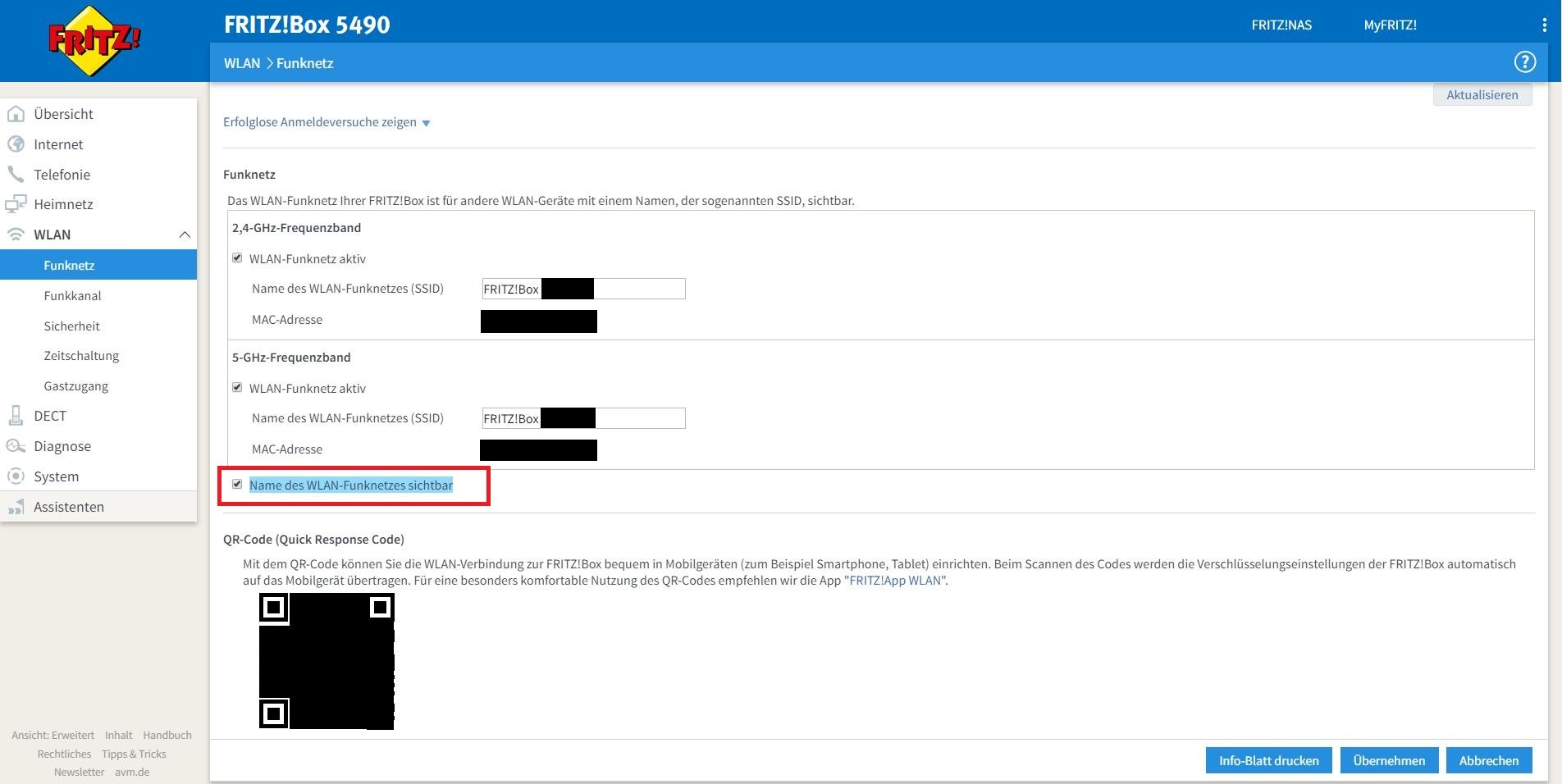Click the Diagnose icon
This screenshot has width=1562, height=784.
[x=16, y=446]
